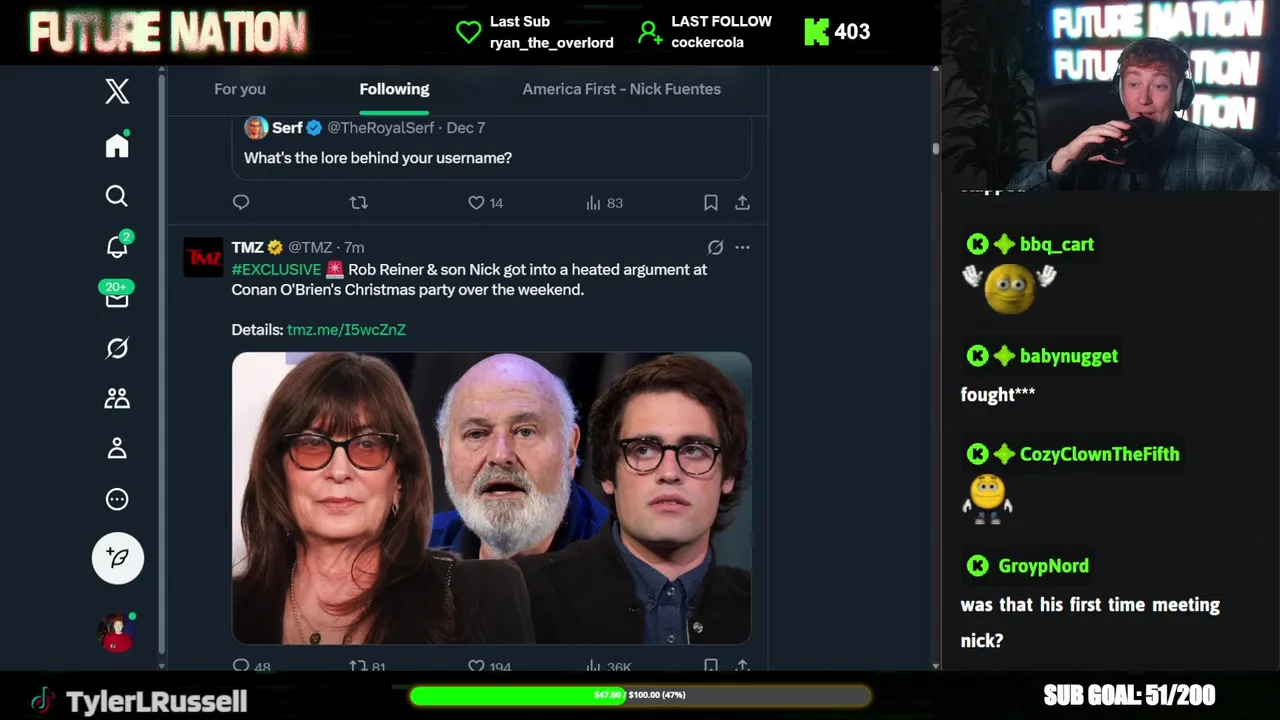Viewport: 1280px width, 720px height.
Task: Like the post with 14 likes
Action: (485, 202)
